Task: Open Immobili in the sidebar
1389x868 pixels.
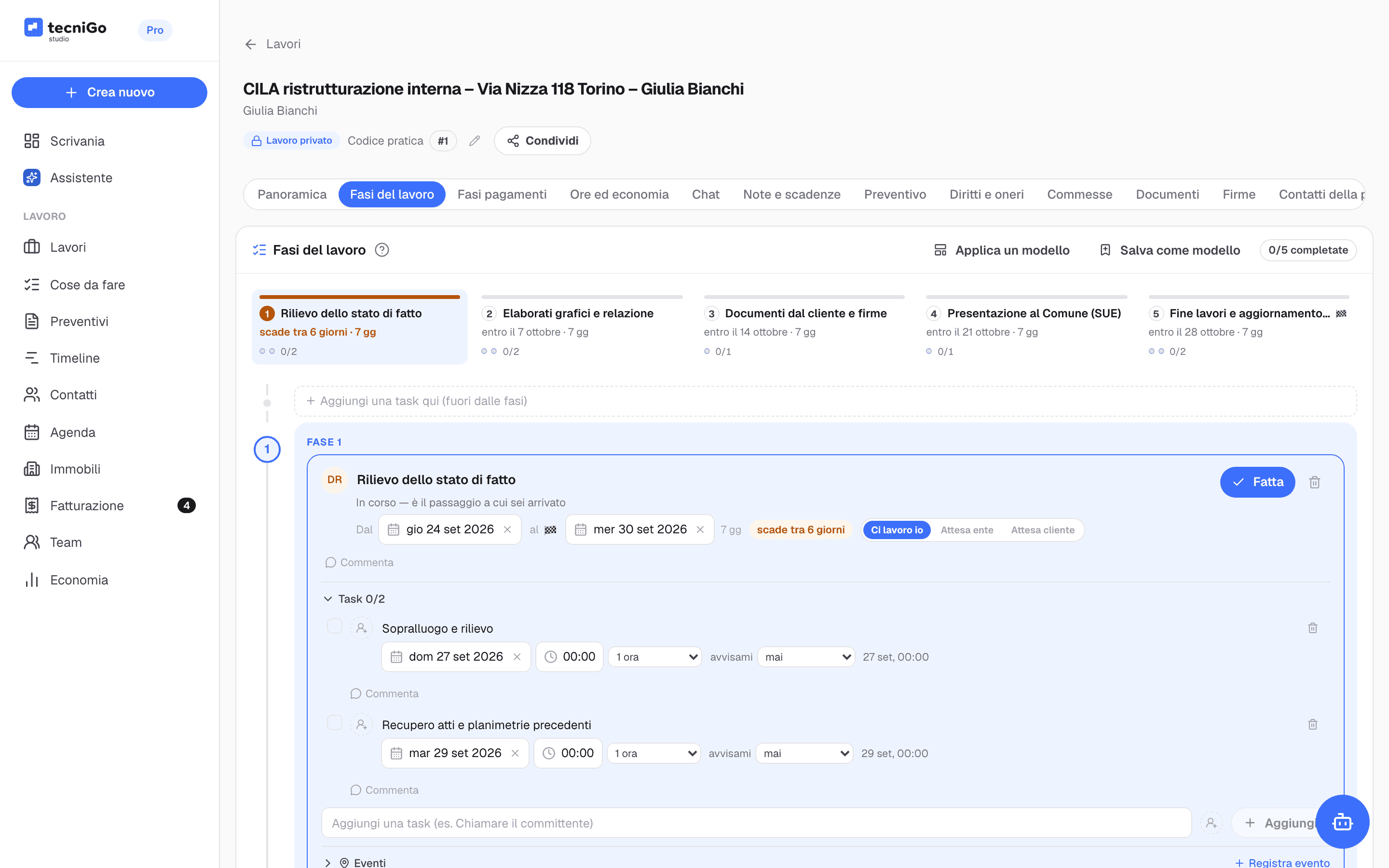Action: click(x=109, y=469)
